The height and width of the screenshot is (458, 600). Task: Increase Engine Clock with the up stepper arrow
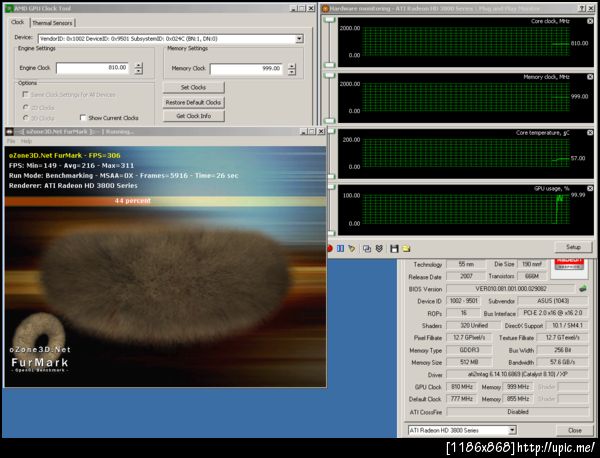pyautogui.click(x=139, y=65)
